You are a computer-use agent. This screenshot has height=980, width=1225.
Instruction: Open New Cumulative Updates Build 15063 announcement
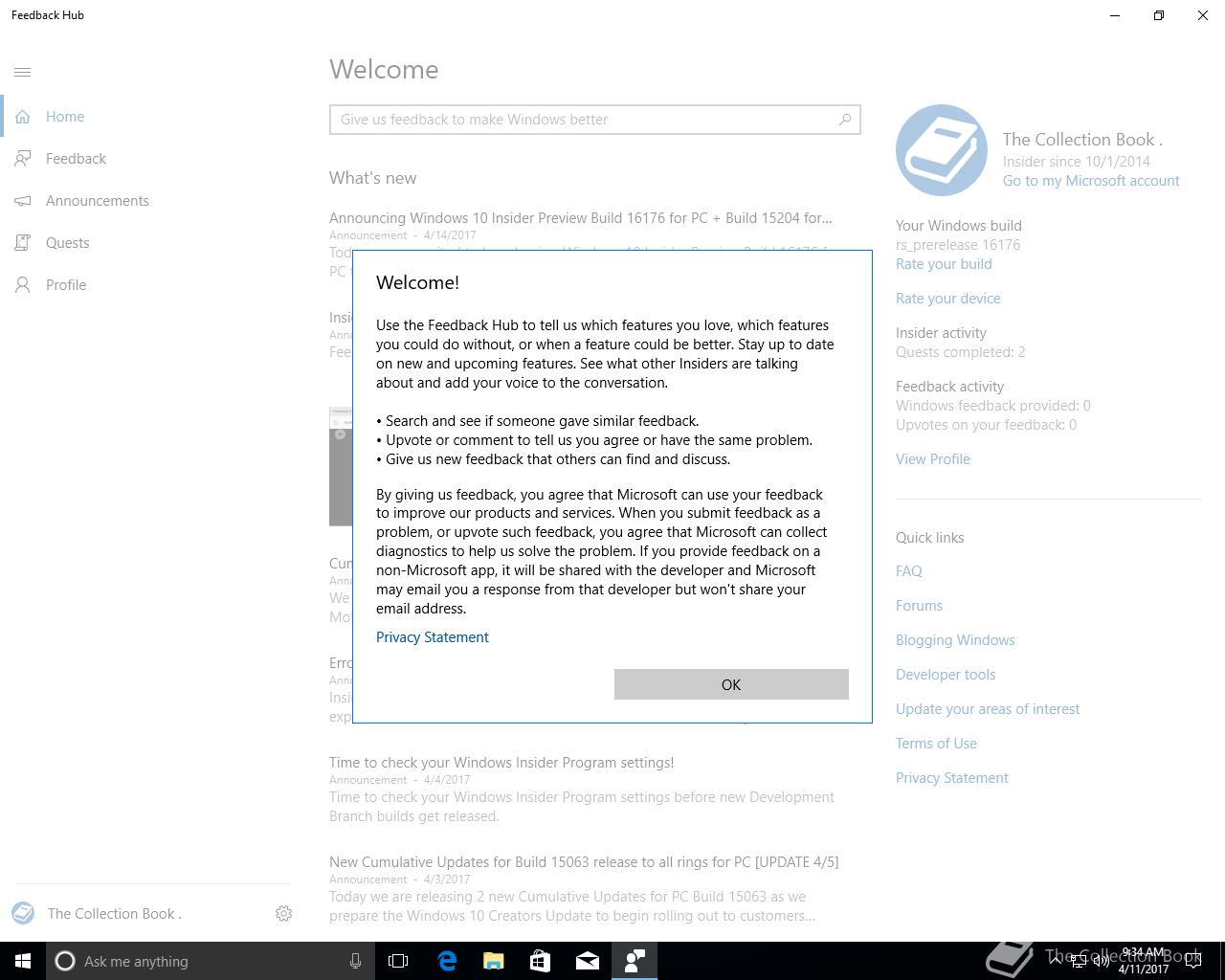tap(584, 862)
